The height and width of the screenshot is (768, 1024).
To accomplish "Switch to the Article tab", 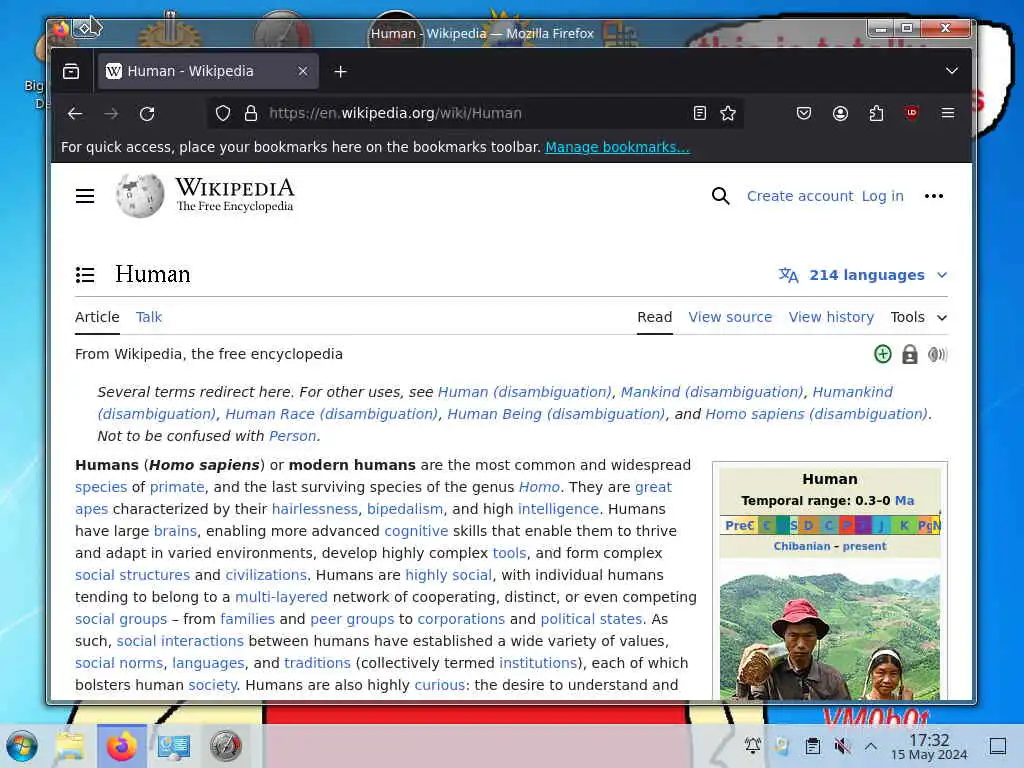I will point(97,317).
